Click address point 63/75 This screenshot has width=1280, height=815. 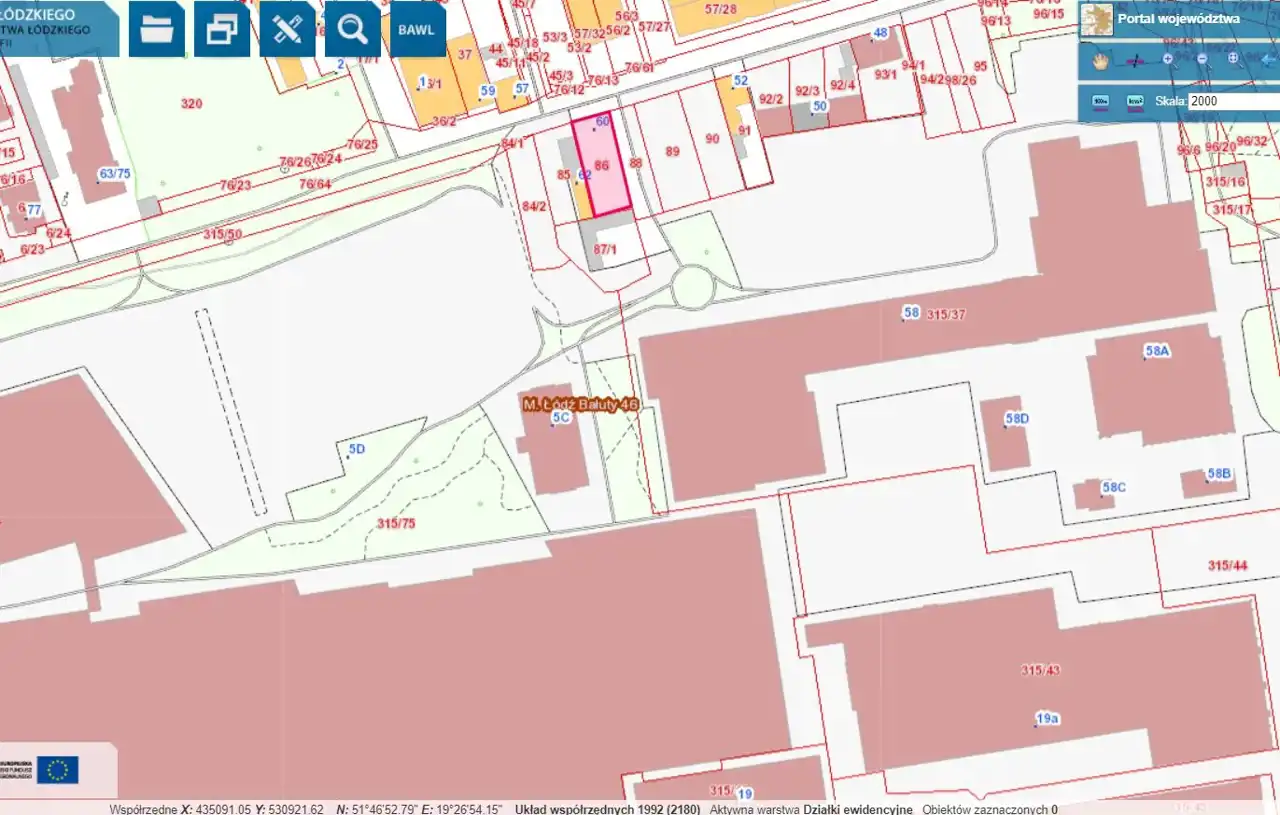pyautogui.click(x=114, y=174)
